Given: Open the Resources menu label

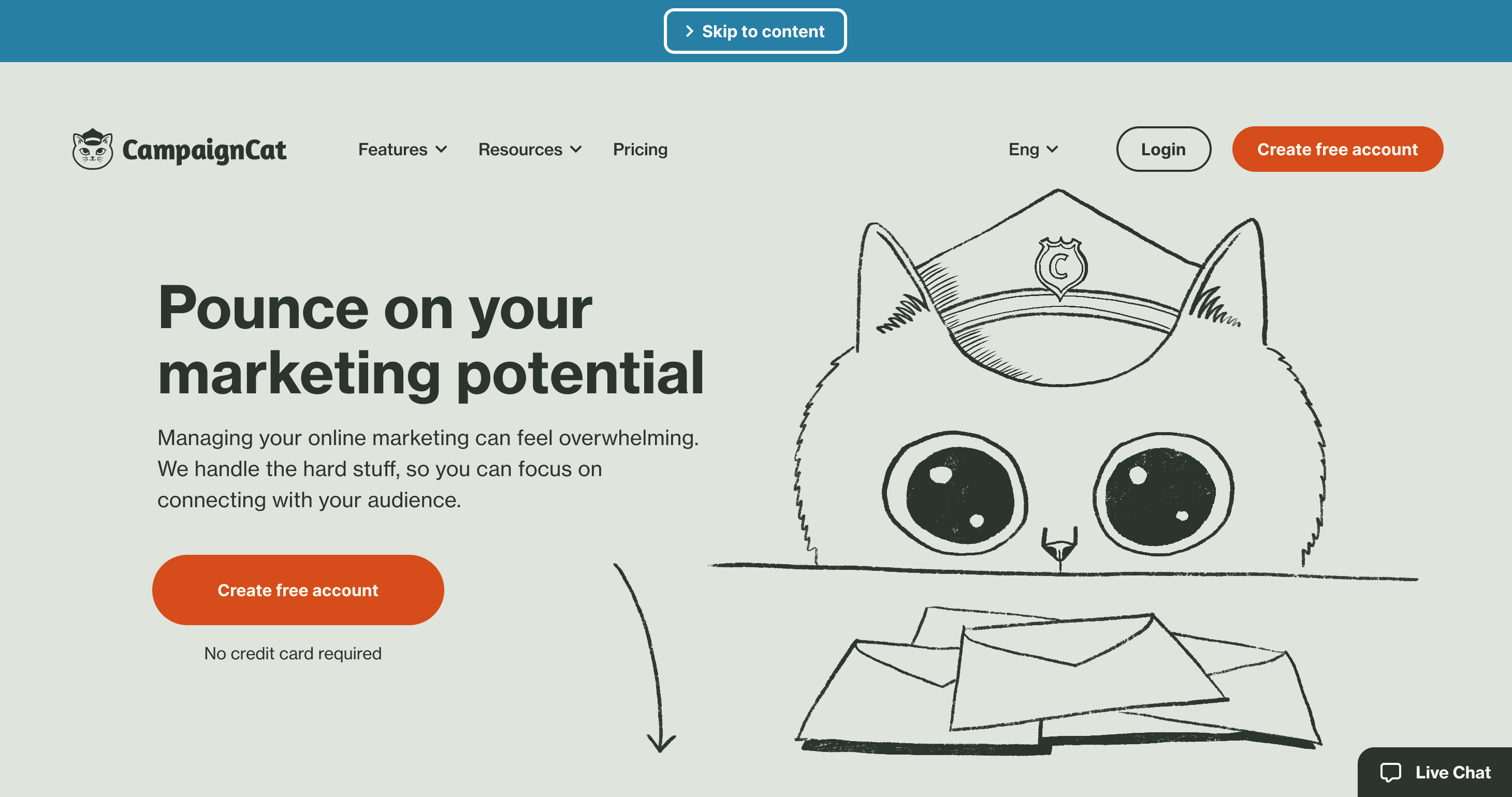Looking at the screenshot, I should pos(520,150).
